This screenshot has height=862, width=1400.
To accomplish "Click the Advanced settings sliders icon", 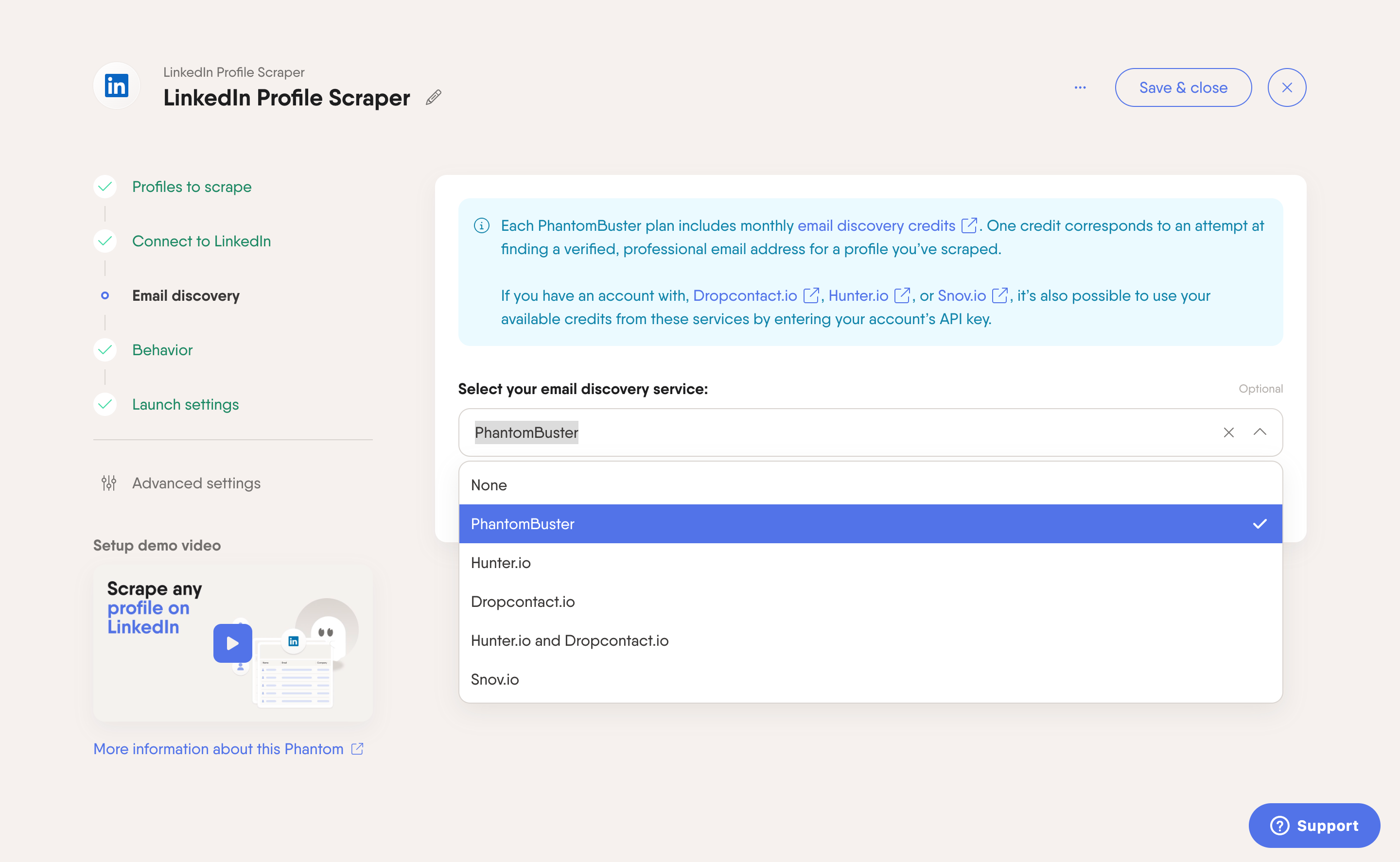I will pyautogui.click(x=108, y=483).
